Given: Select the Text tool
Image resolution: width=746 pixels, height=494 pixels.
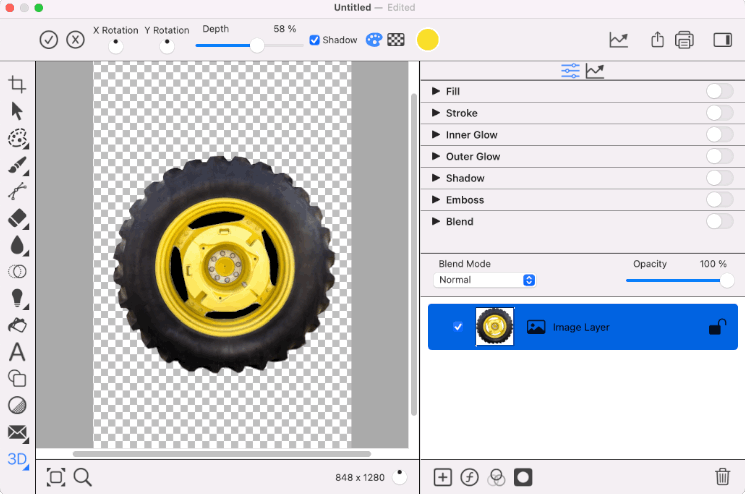Looking at the screenshot, I should coord(17,352).
